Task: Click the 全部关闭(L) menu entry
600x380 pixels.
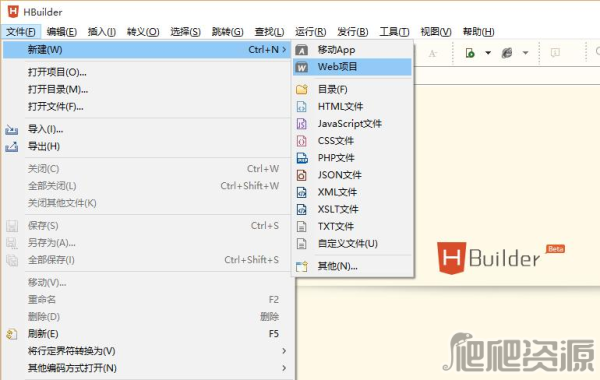Action: (x=147, y=186)
